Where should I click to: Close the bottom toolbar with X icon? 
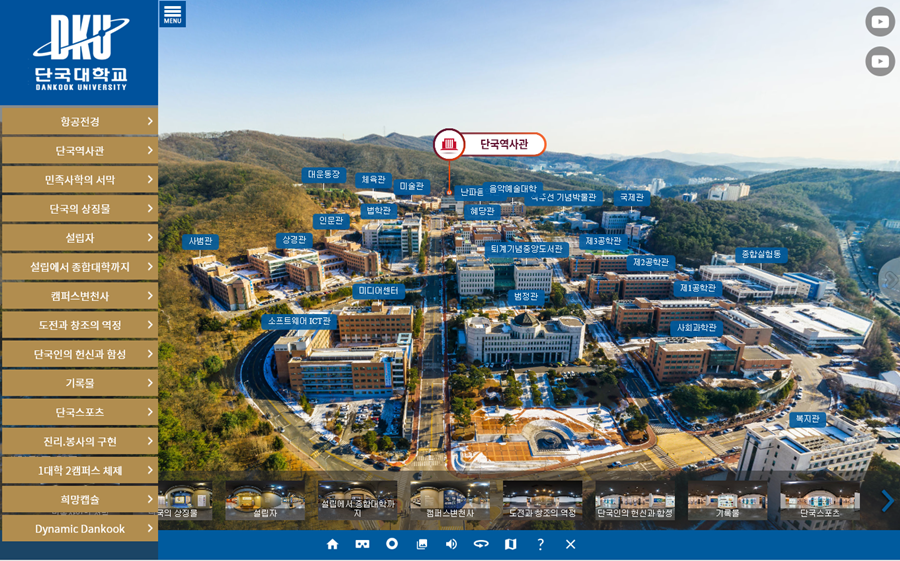(x=570, y=544)
